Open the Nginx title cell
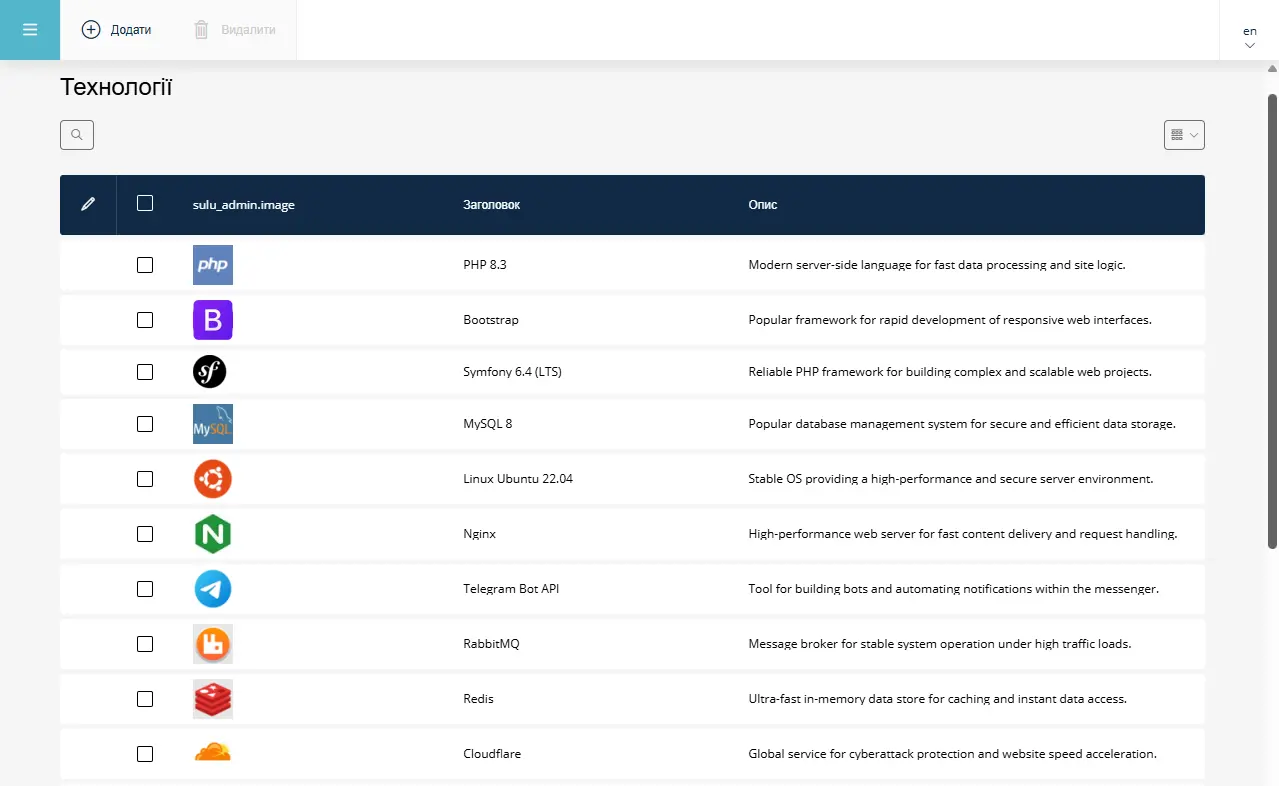The width and height of the screenshot is (1279, 786). click(x=480, y=534)
